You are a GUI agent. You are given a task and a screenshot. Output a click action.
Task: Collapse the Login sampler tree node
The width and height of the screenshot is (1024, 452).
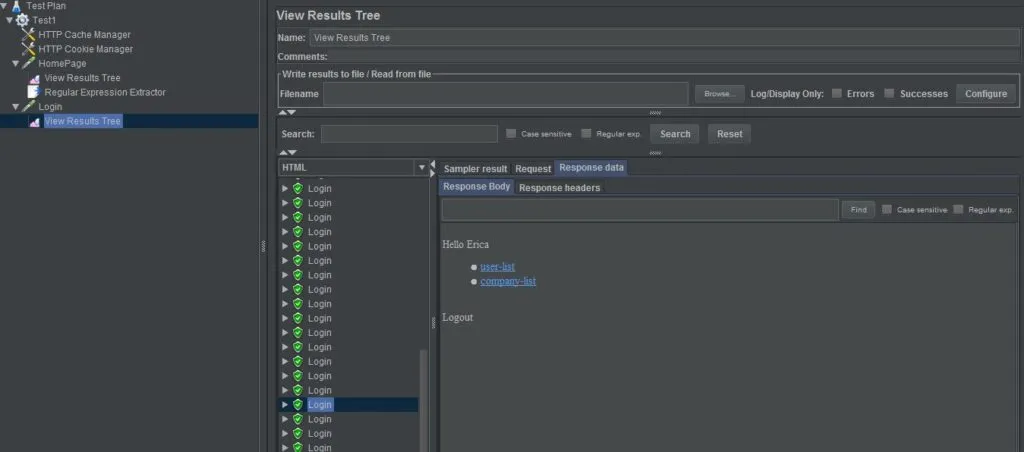[x=15, y=106]
